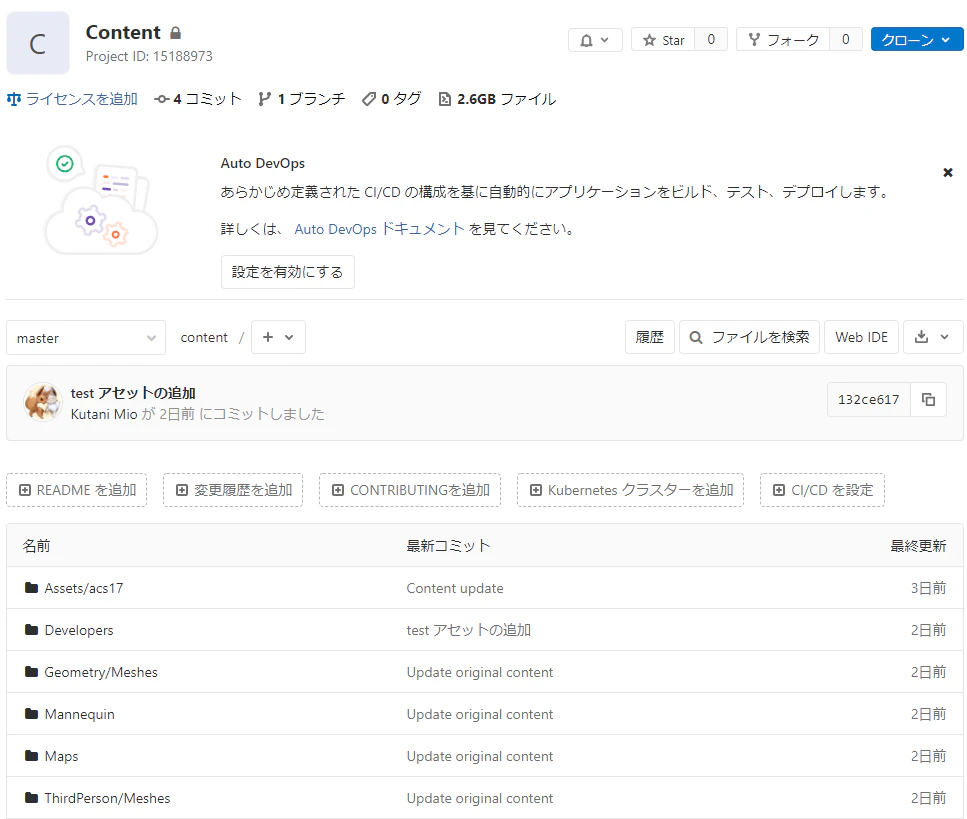Image resolution: width=967 pixels, height=819 pixels.
Task: Star the Content project
Action: point(663,40)
